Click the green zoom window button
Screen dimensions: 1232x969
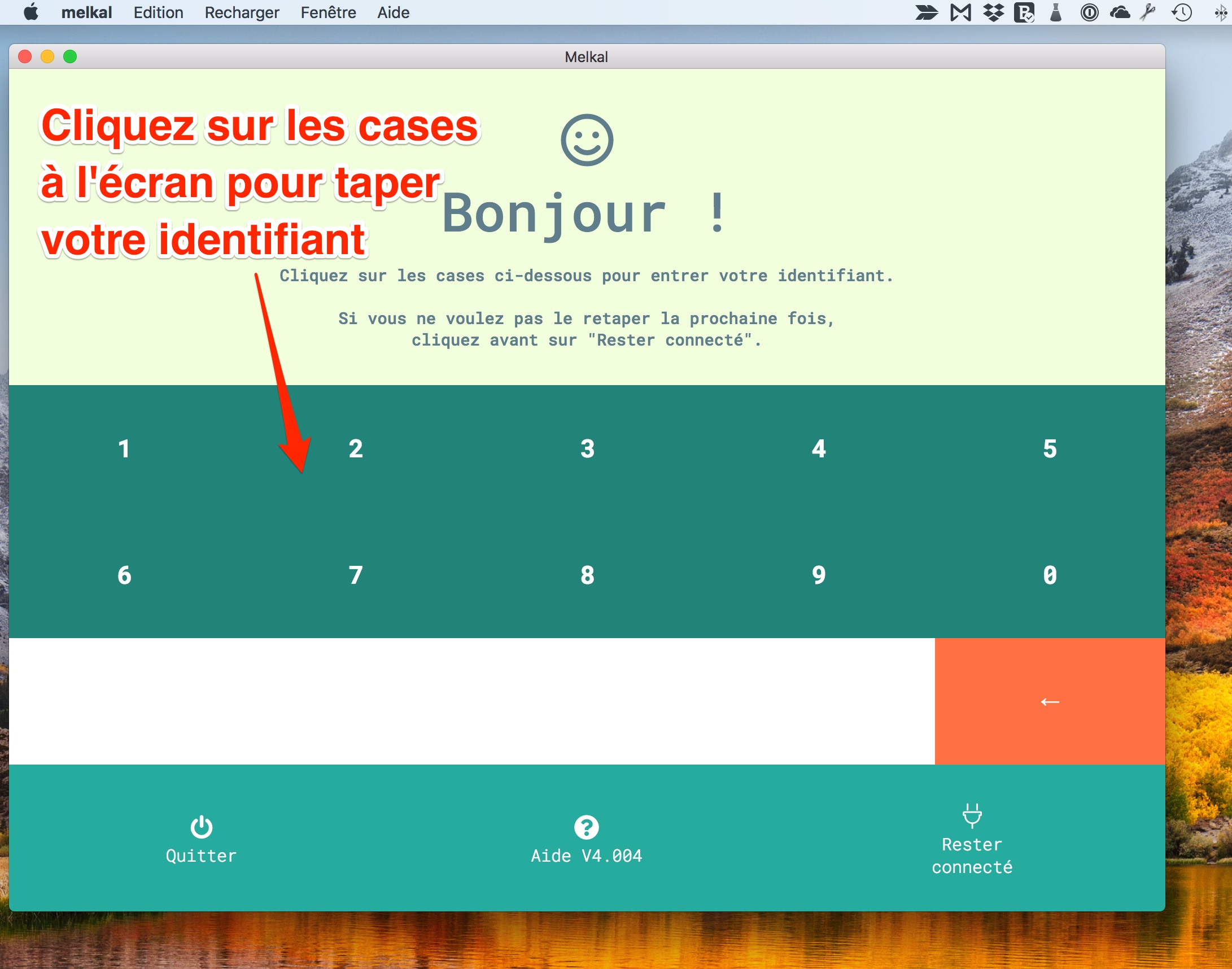71,56
